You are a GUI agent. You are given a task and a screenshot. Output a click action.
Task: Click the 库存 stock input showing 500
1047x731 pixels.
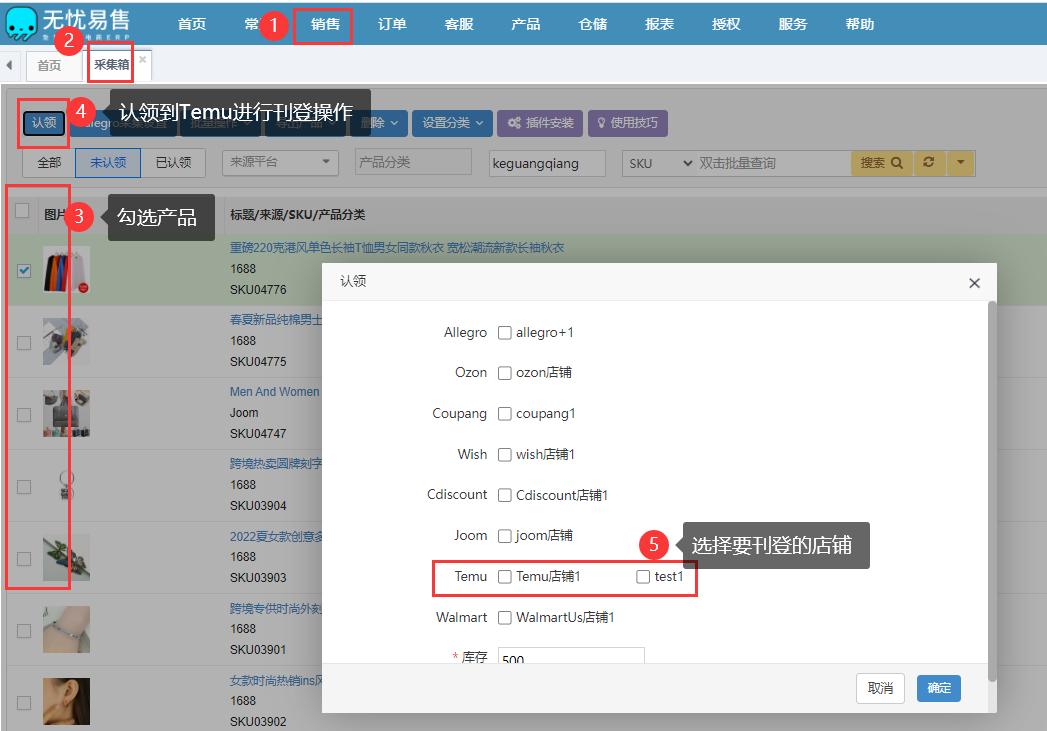[x=570, y=658]
